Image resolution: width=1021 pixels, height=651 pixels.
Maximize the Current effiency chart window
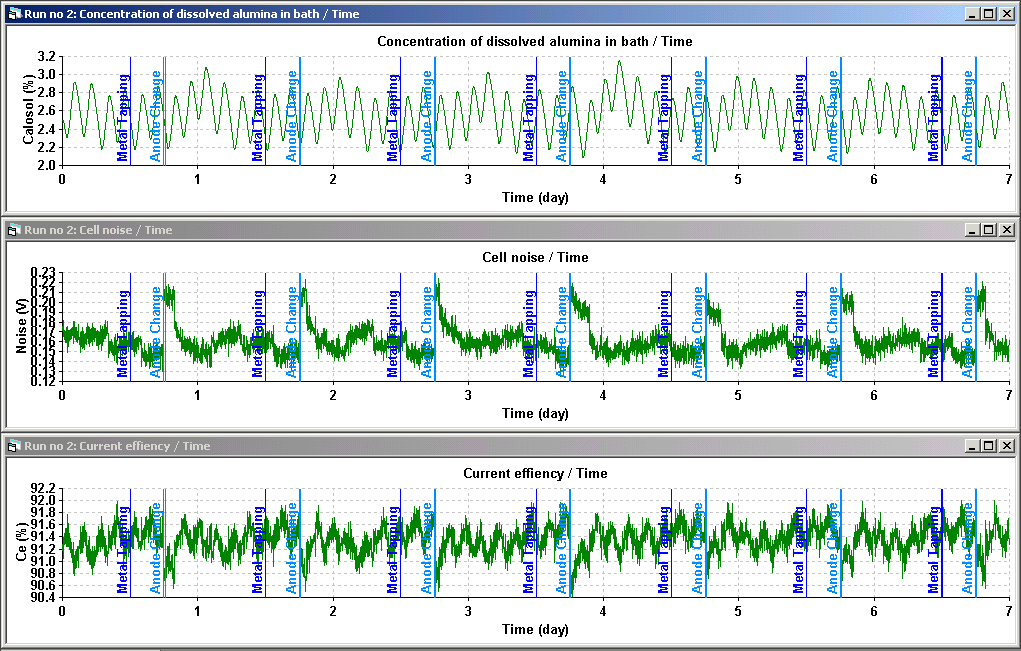(x=989, y=446)
